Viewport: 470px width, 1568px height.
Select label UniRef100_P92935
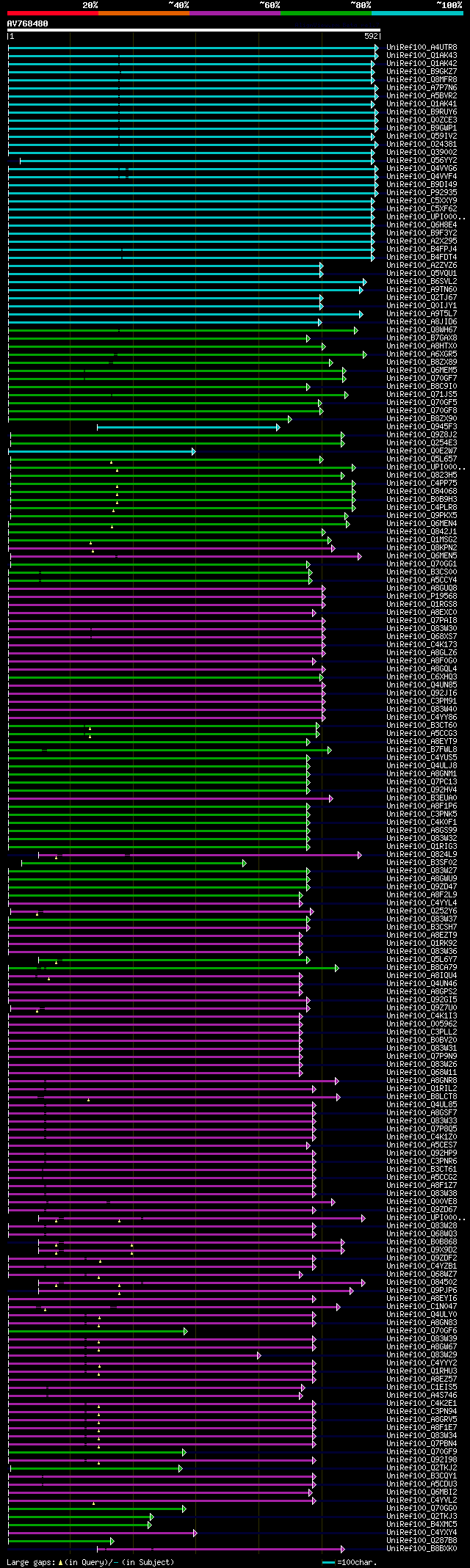coord(422,193)
